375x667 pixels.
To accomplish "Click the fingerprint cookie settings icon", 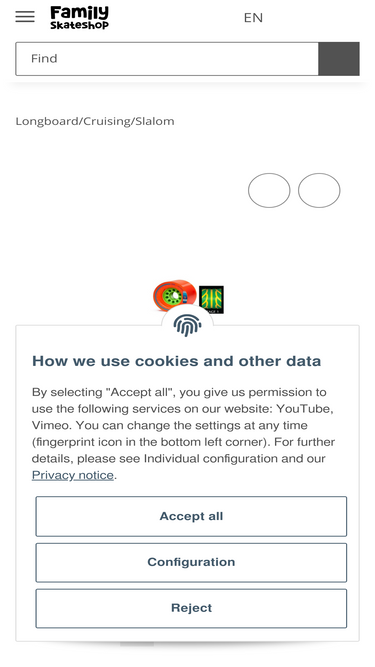I will [188, 326].
